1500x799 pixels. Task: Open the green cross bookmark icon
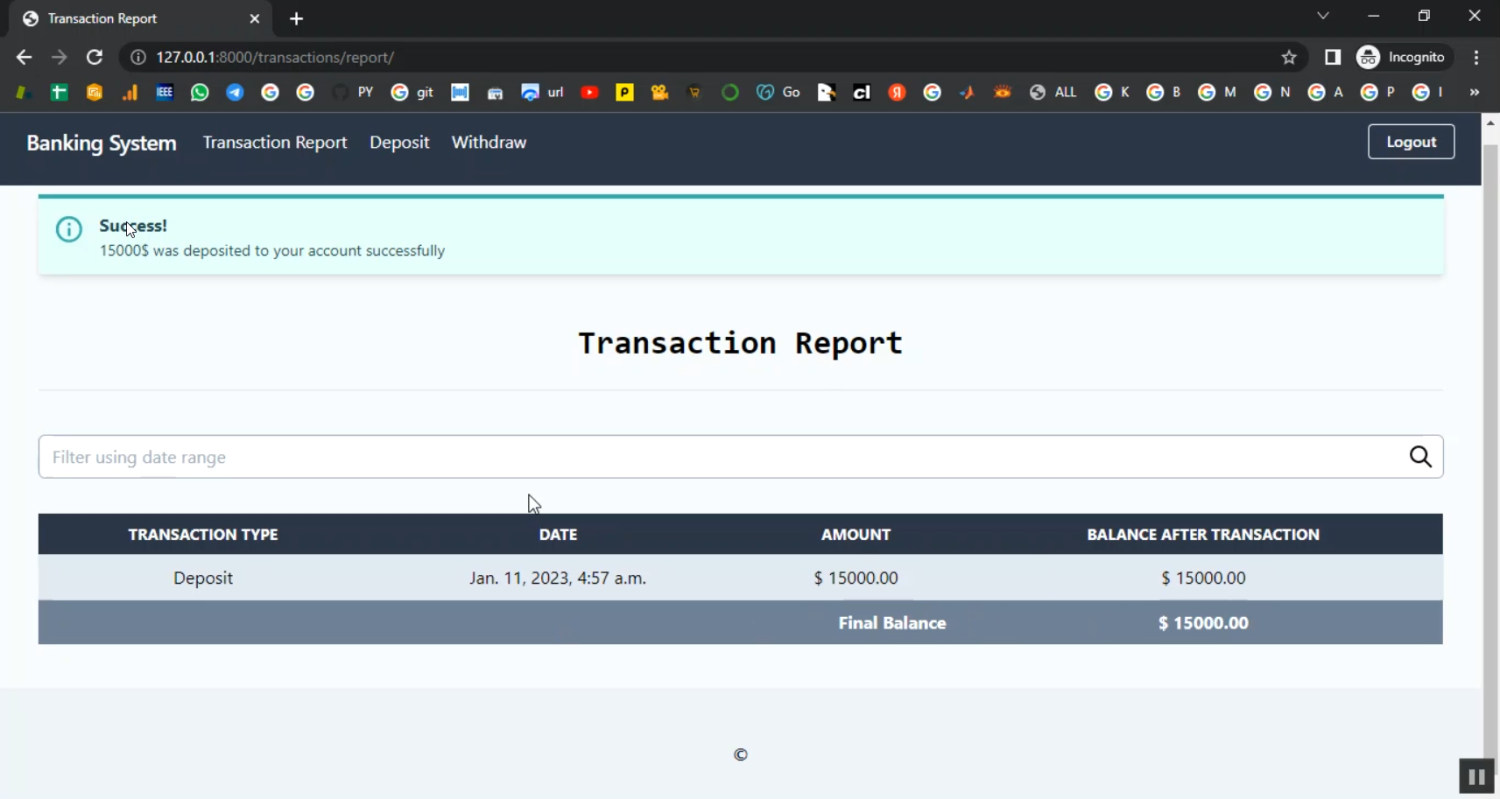pyautogui.click(x=59, y=92)
